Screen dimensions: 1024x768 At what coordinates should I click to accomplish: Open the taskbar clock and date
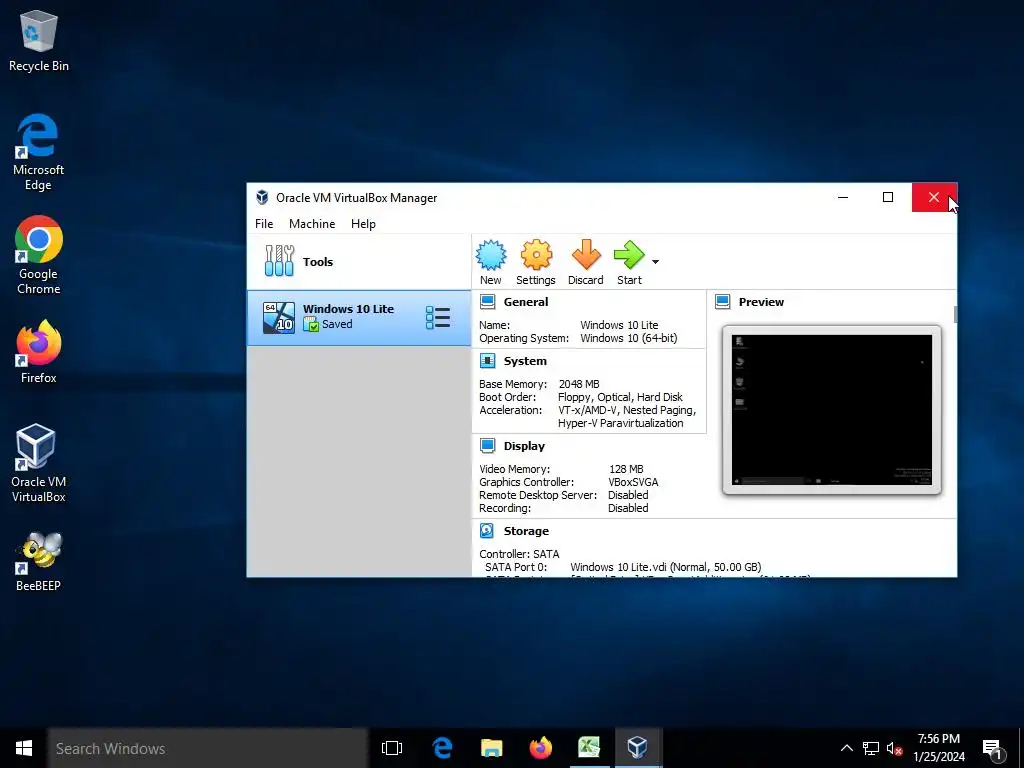[x=939, y=748]
